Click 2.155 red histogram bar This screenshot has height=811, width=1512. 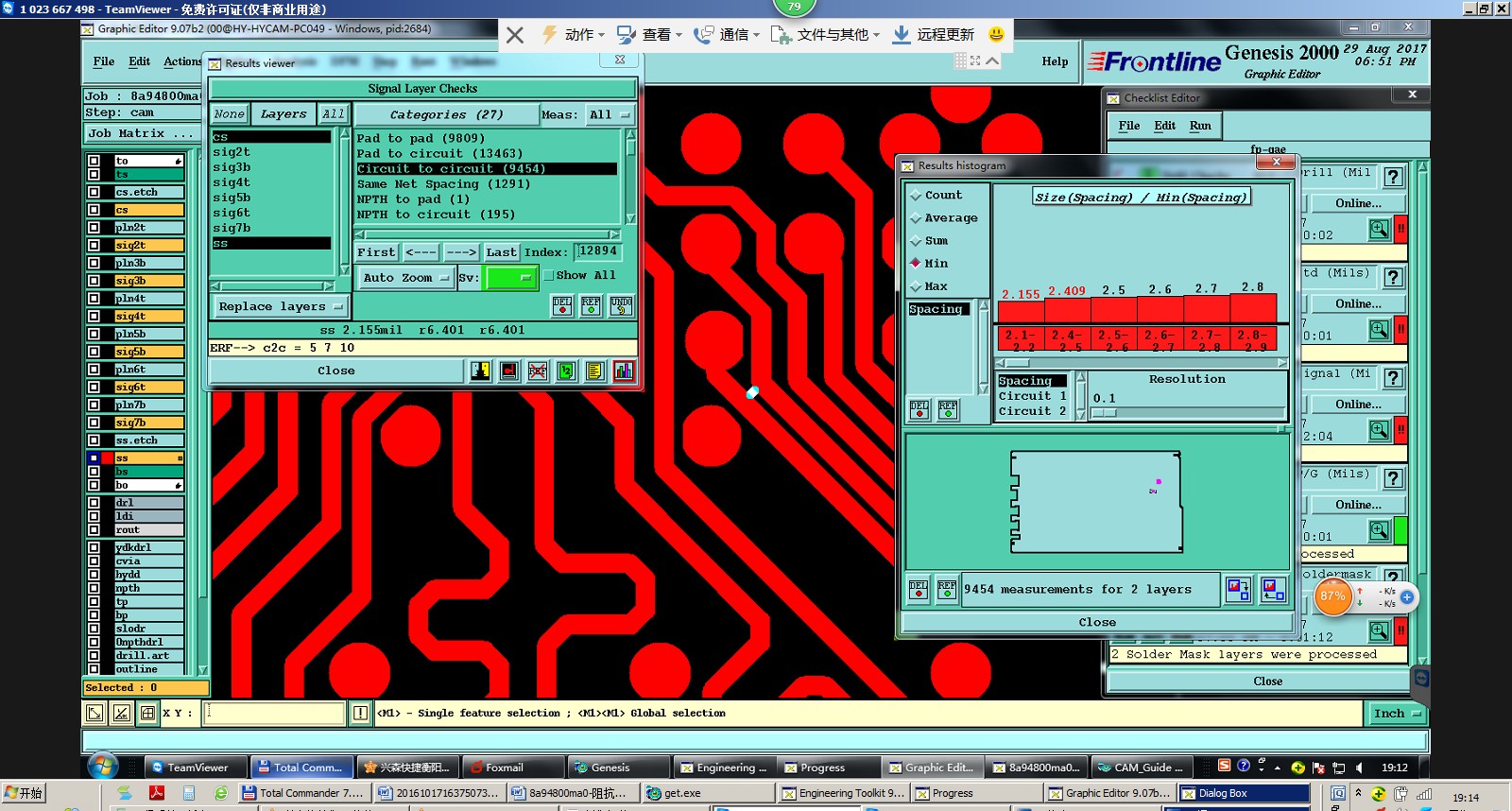(1021, 311)
